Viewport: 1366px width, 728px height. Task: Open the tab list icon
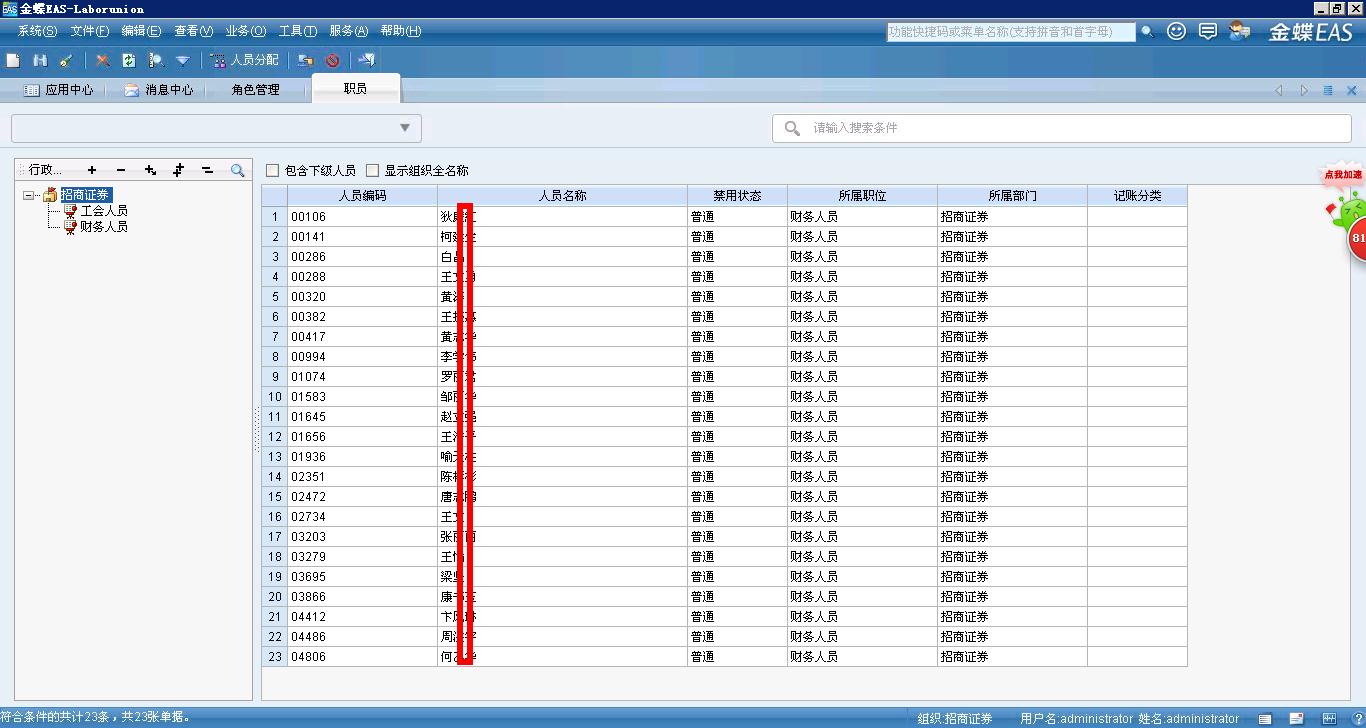pyautogui.click(x=1328, y=90)
